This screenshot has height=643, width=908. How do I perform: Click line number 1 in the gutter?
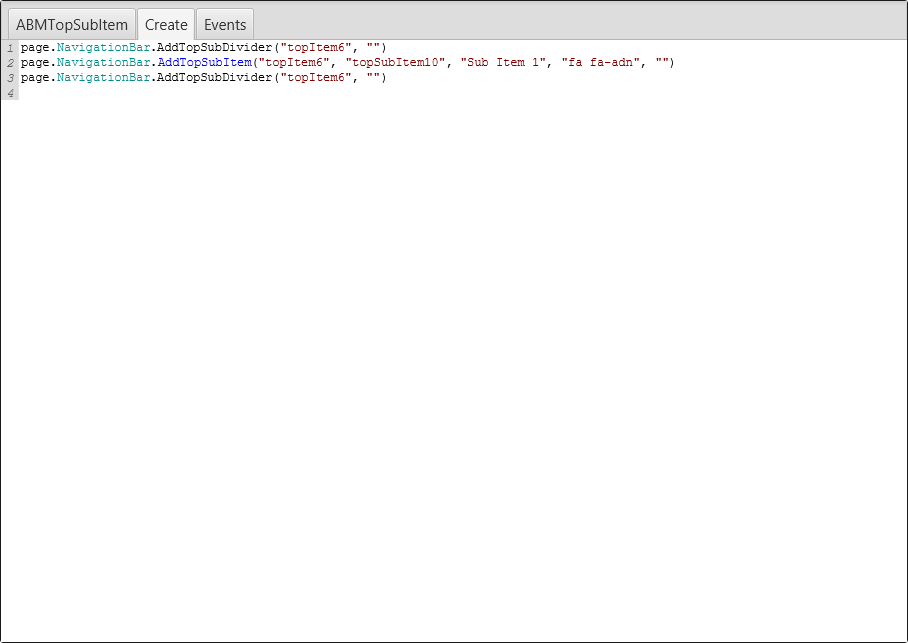click(10, 48)
